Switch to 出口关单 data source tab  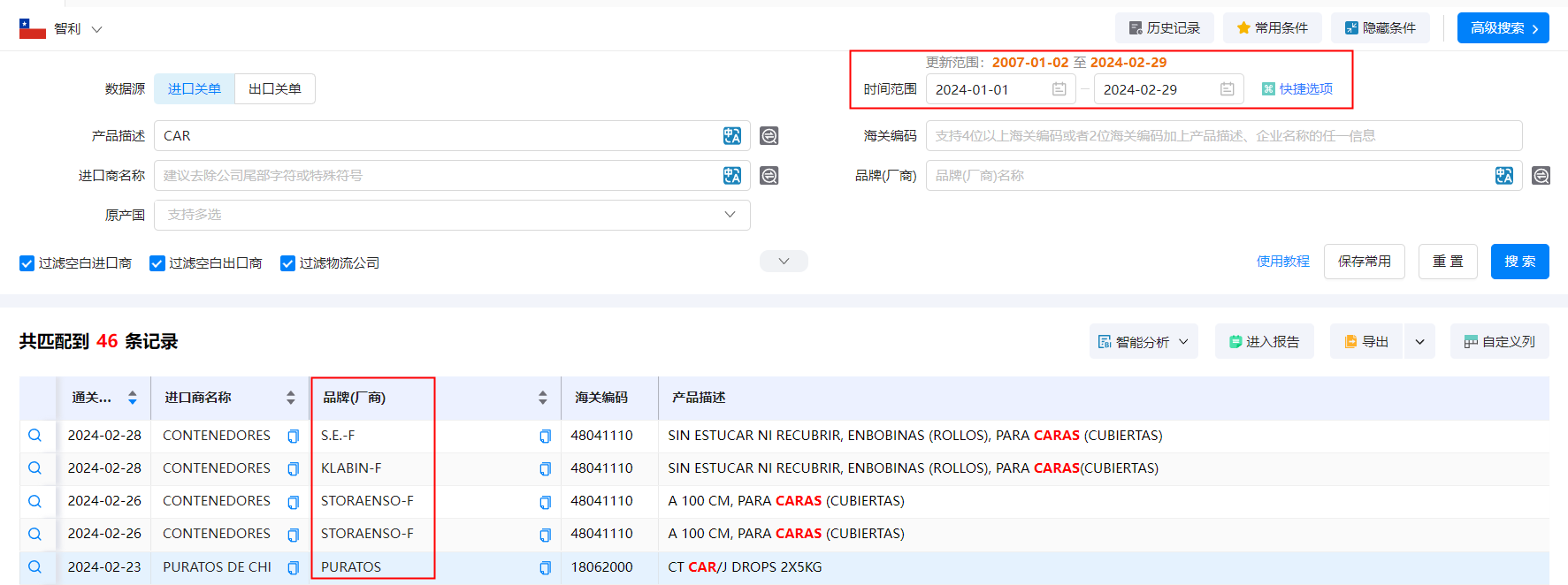pos(274,89)
